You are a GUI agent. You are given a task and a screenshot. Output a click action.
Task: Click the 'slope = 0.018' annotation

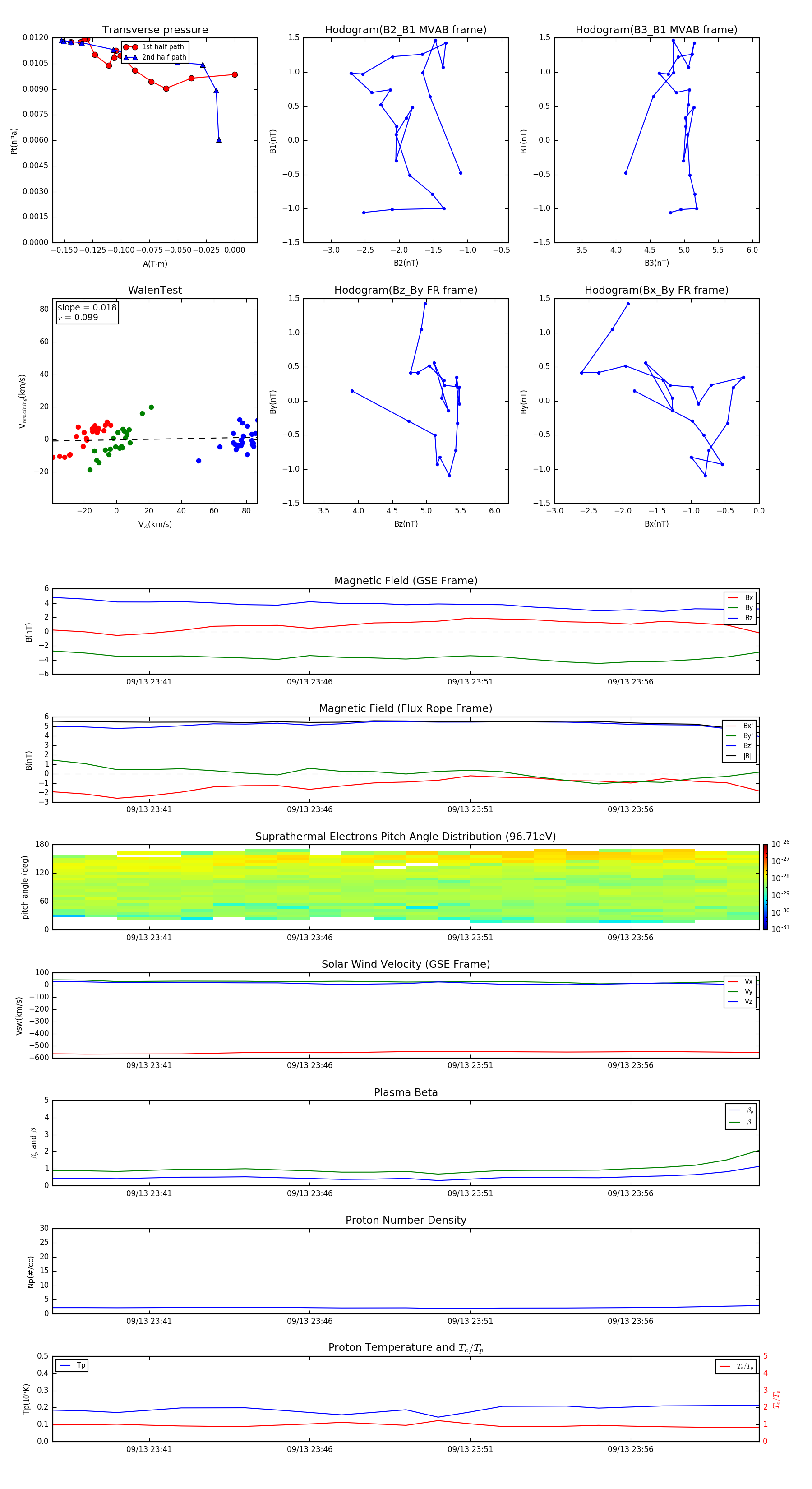pyautogui.click(x=87, y=308)
